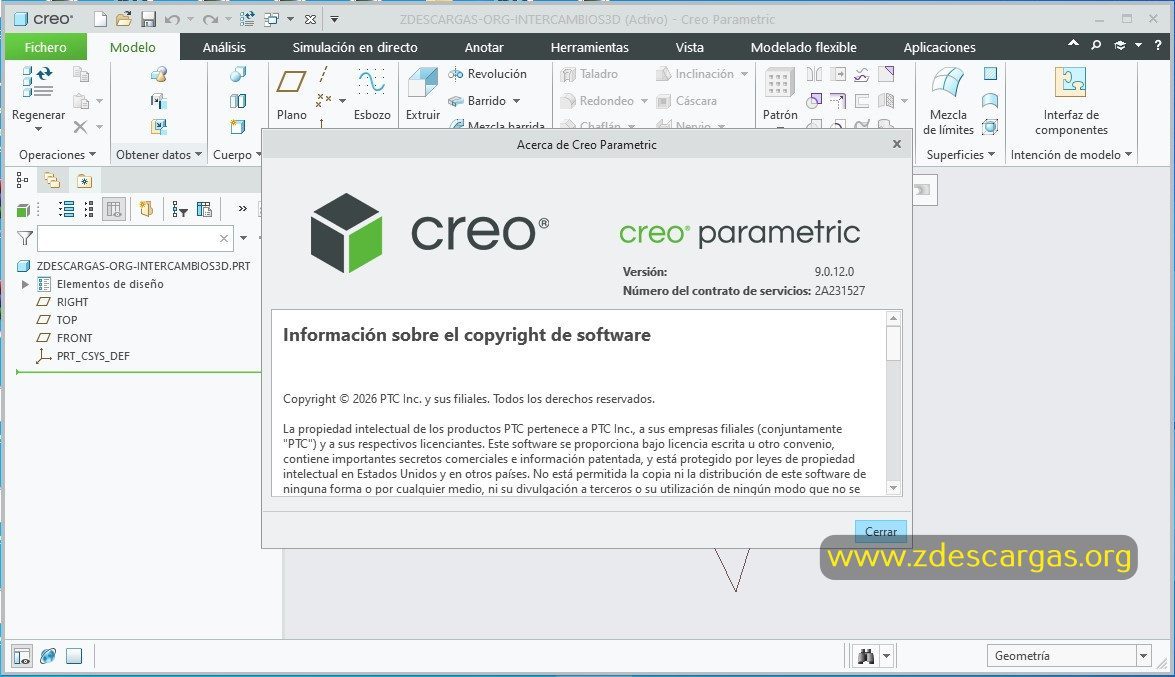Screen dimensions: 1175x677
Task: Toggle the embedded web browser panel
Action: point(48,657)
